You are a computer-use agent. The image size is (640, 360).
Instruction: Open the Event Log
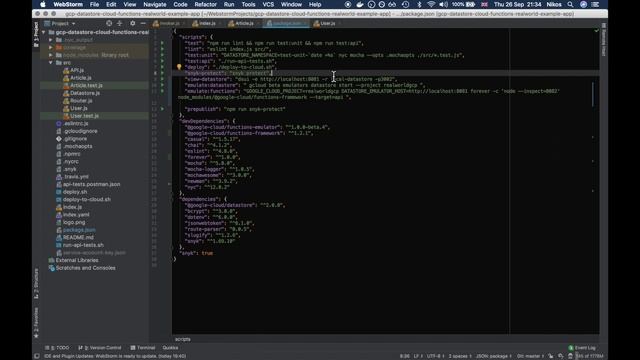[x=582, y=348]
